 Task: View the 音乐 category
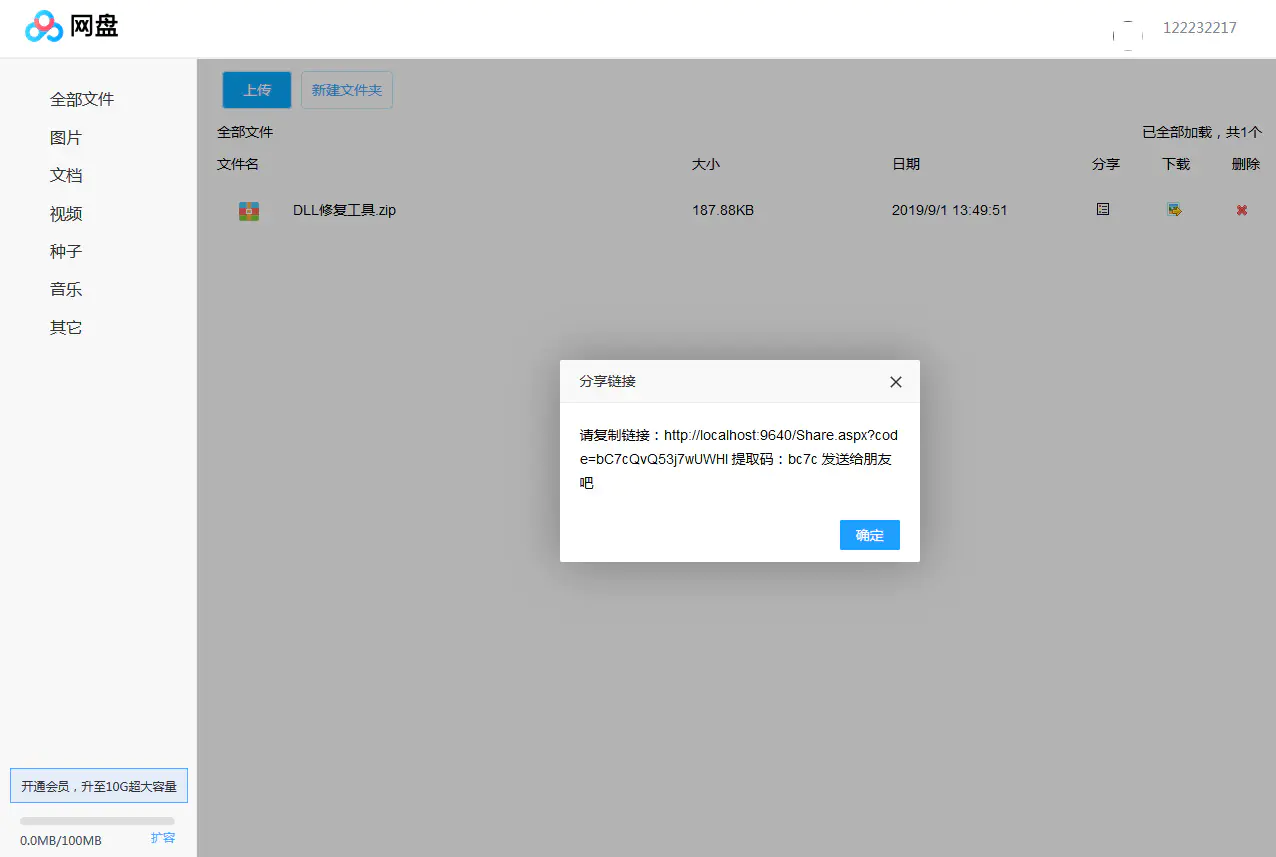(x=66, y=289)
